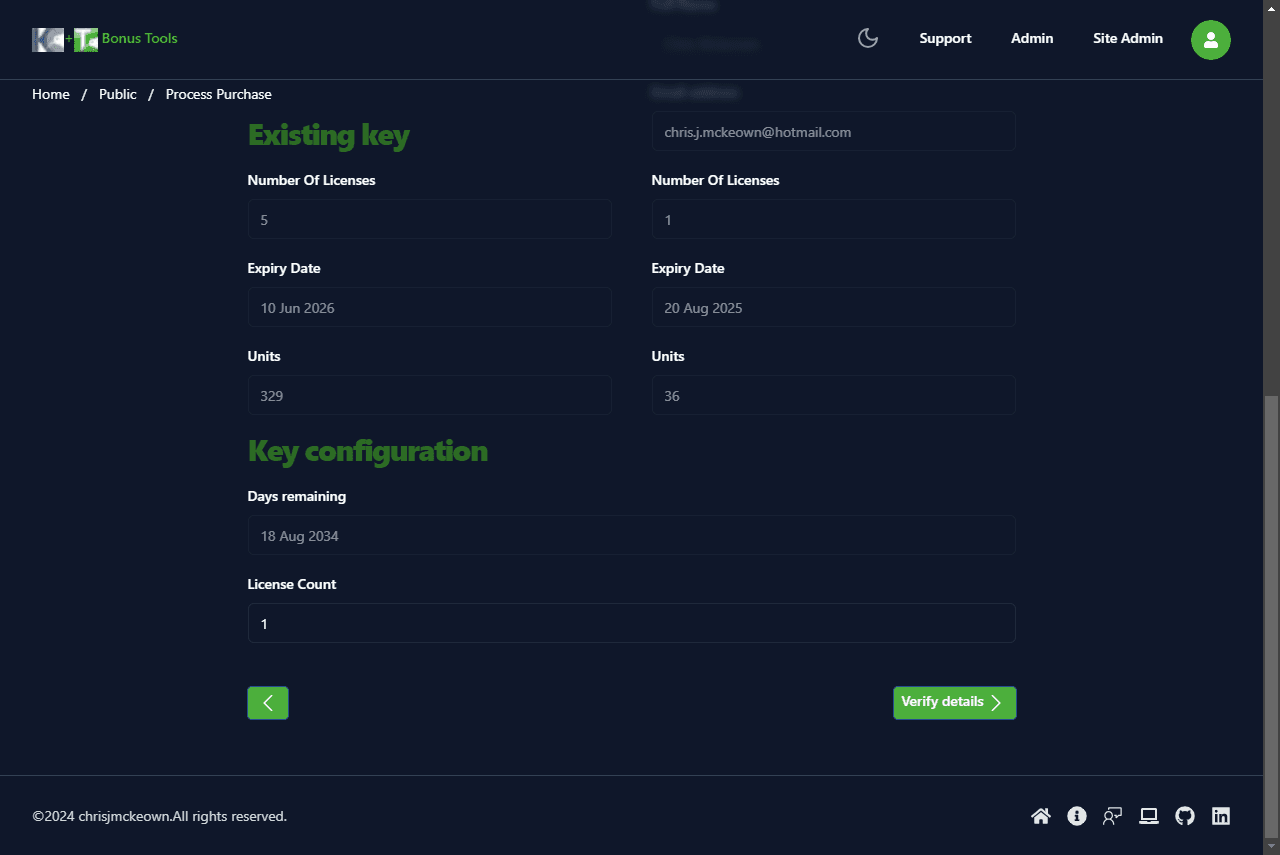Open the Admin menu
This screenshot has width=1280, height=855.
tap(1032, 39)
